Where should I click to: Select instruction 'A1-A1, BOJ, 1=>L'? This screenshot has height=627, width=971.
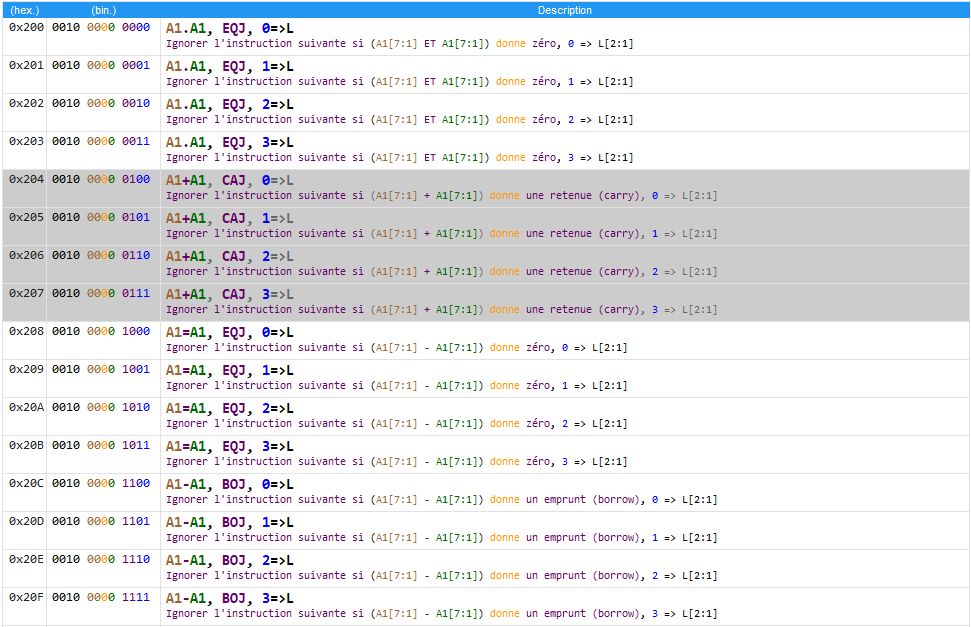(230, 522)
